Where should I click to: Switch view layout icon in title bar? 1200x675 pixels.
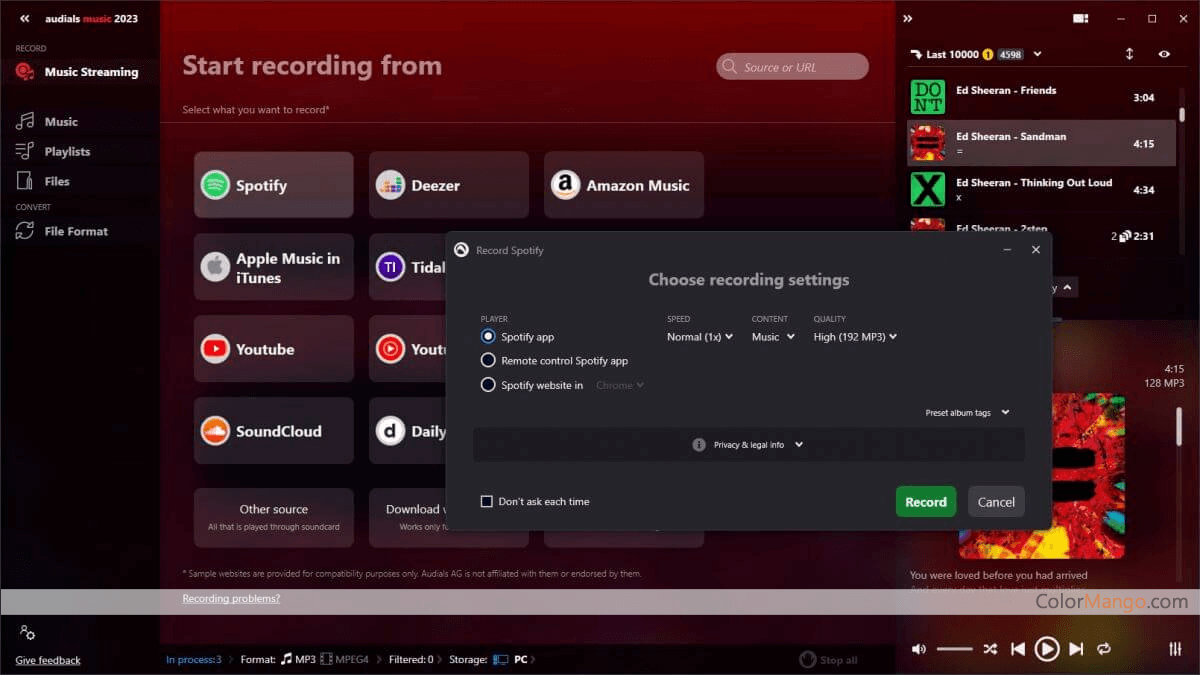(1080, 18)
